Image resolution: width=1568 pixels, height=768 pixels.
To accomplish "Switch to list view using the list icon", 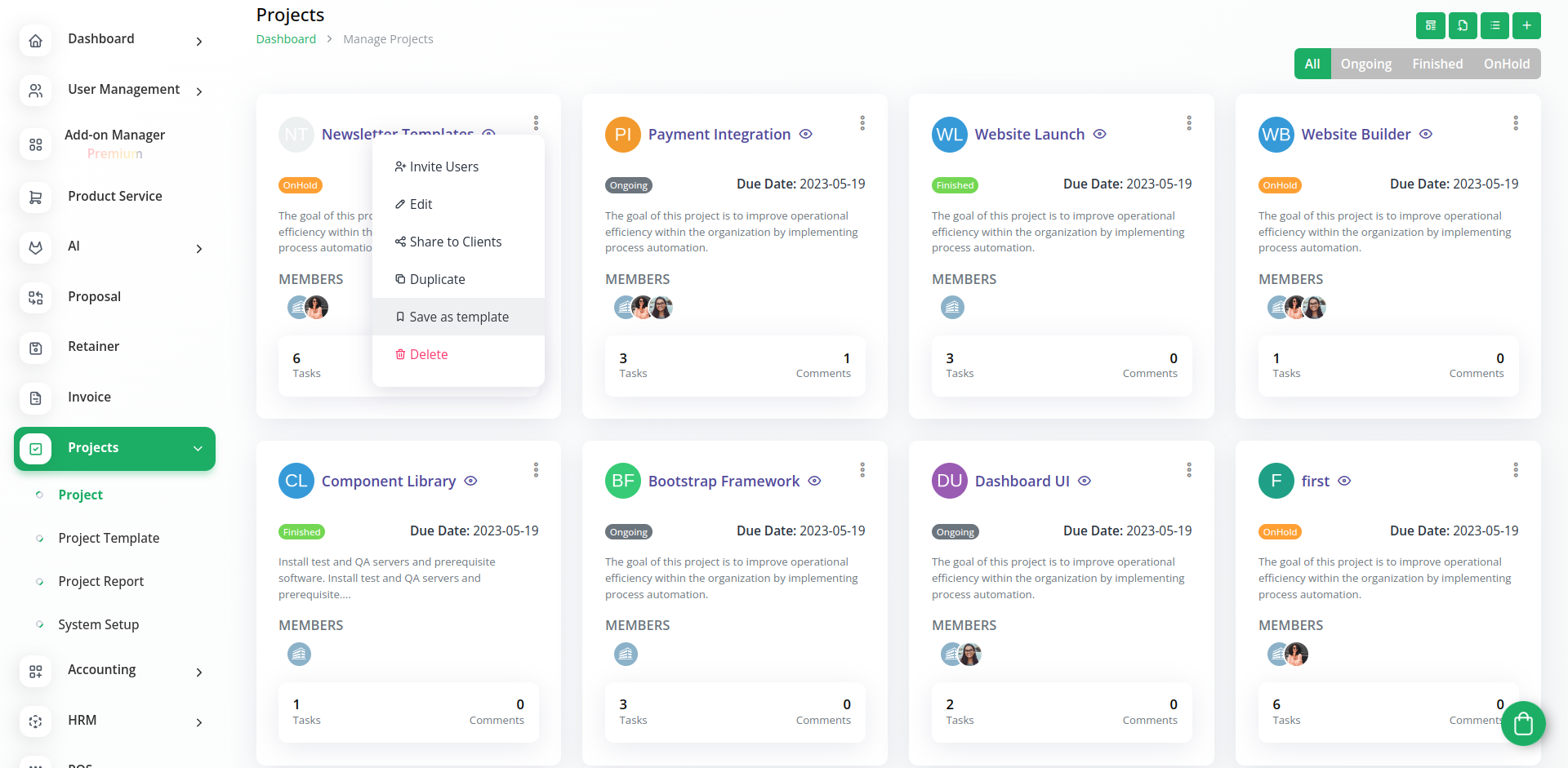I will (x=1494, y=25).
